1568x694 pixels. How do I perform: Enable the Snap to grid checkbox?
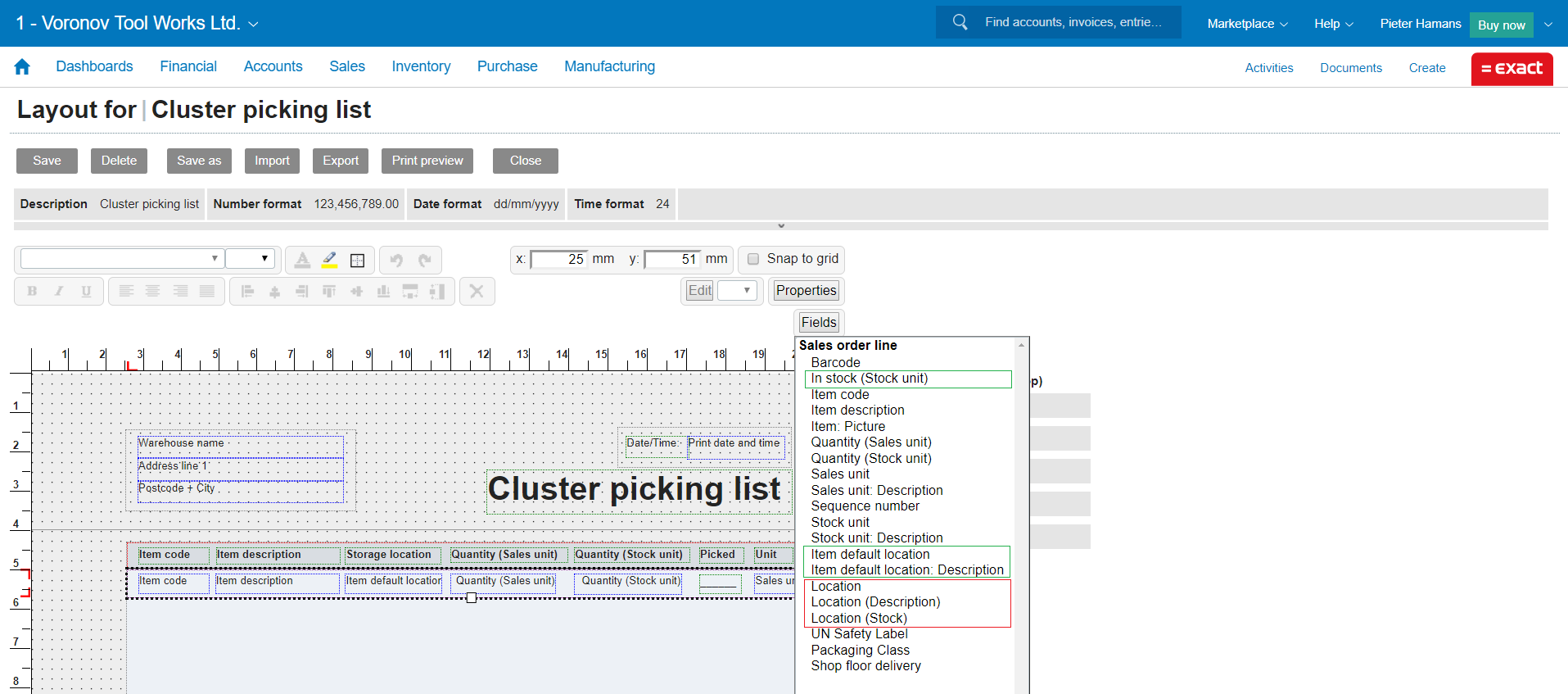[753, 259]
